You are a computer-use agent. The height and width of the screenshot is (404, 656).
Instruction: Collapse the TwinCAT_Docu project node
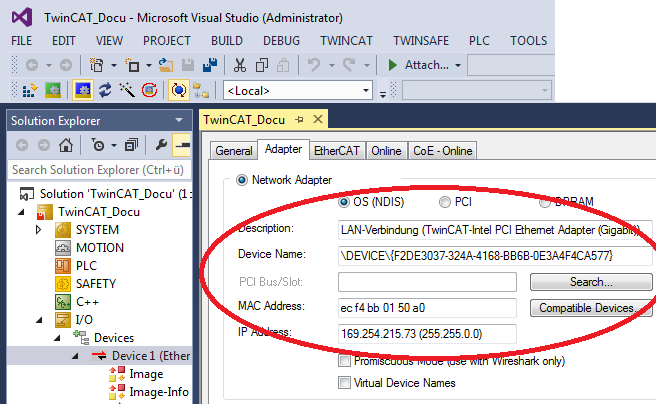click(21, 212)
